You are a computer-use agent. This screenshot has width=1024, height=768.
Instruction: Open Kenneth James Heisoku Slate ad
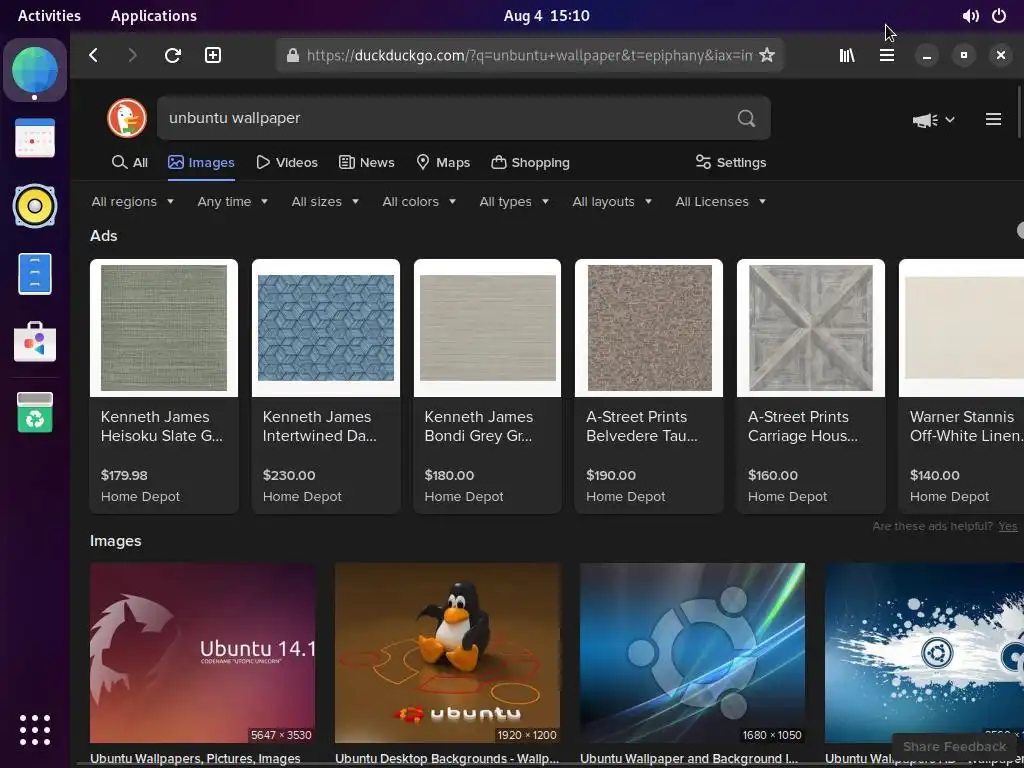pyautogui.click(x=164, y=386)
